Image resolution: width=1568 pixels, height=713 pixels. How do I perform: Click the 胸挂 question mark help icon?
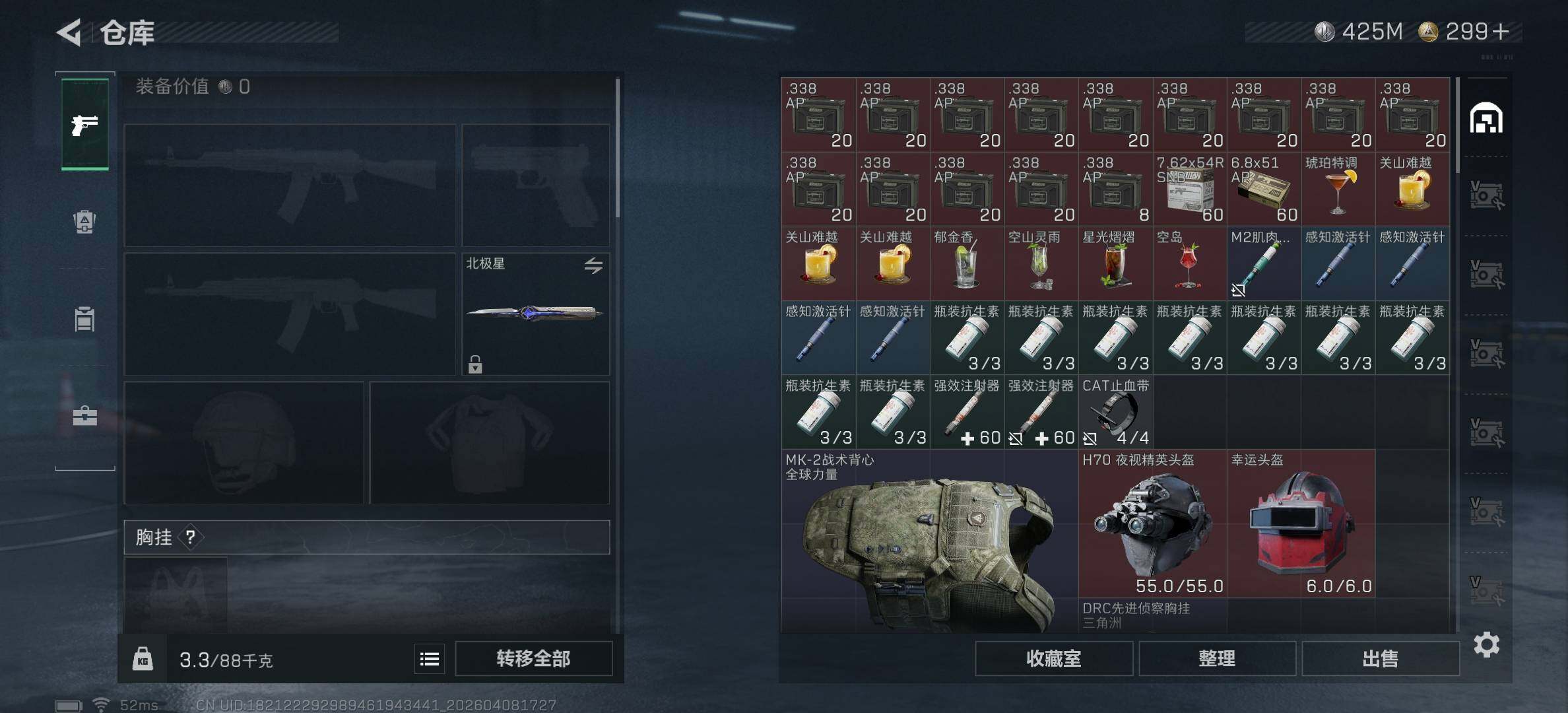pyautogui.click(x=191, y=537)
